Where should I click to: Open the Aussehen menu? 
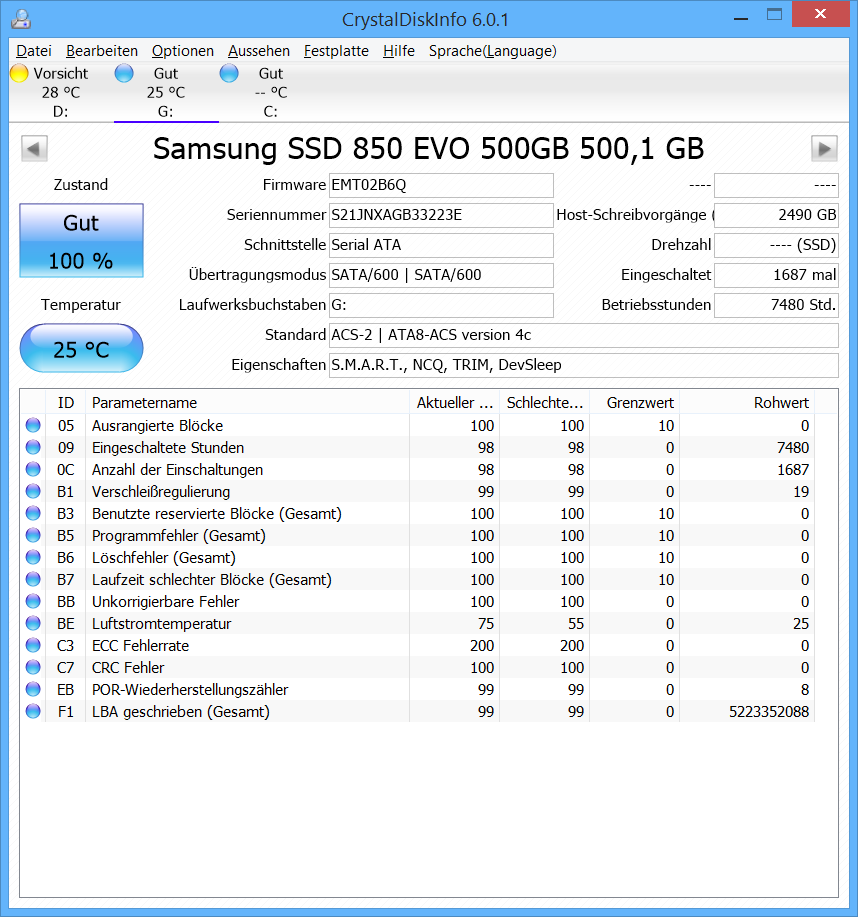(259, 51)
